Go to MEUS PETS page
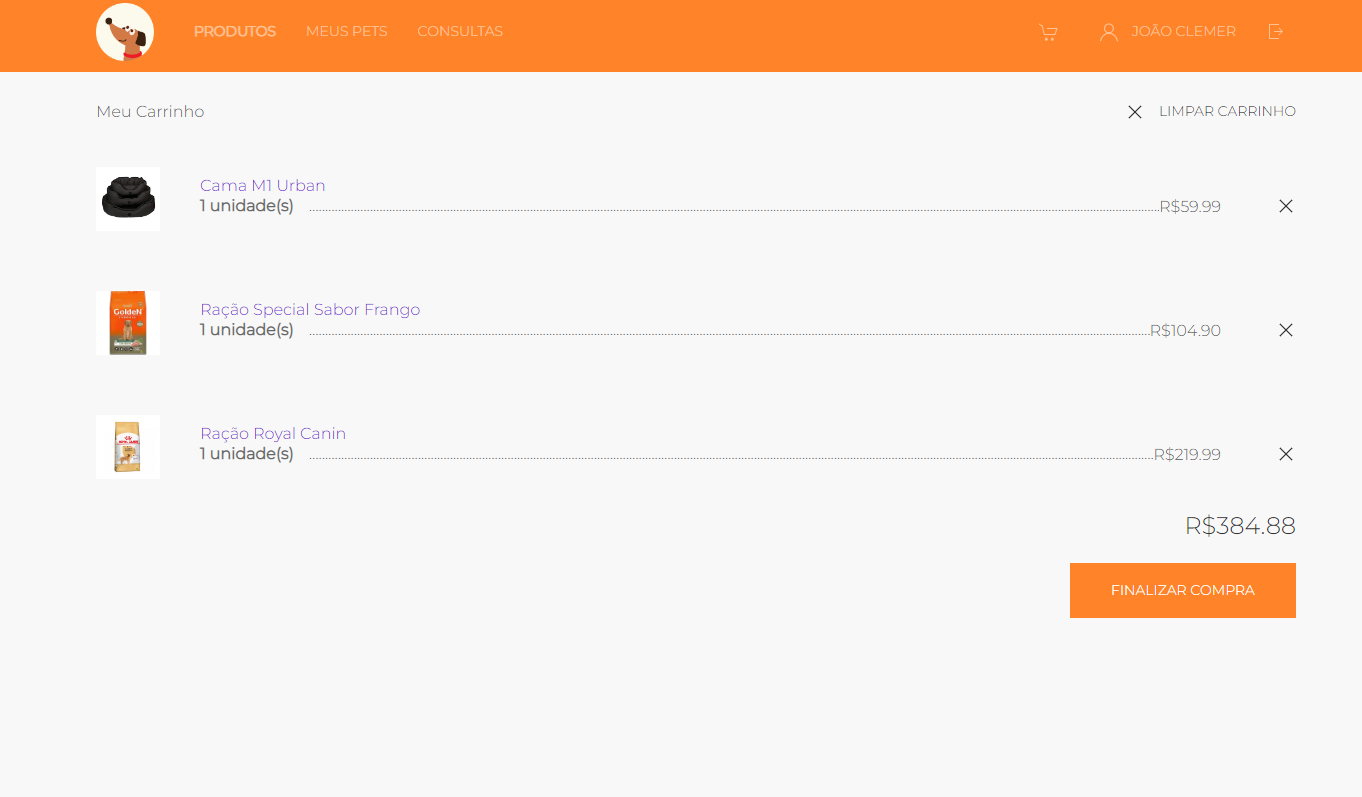The width and height of the screenshot is (1362, 797). (346, 31)
